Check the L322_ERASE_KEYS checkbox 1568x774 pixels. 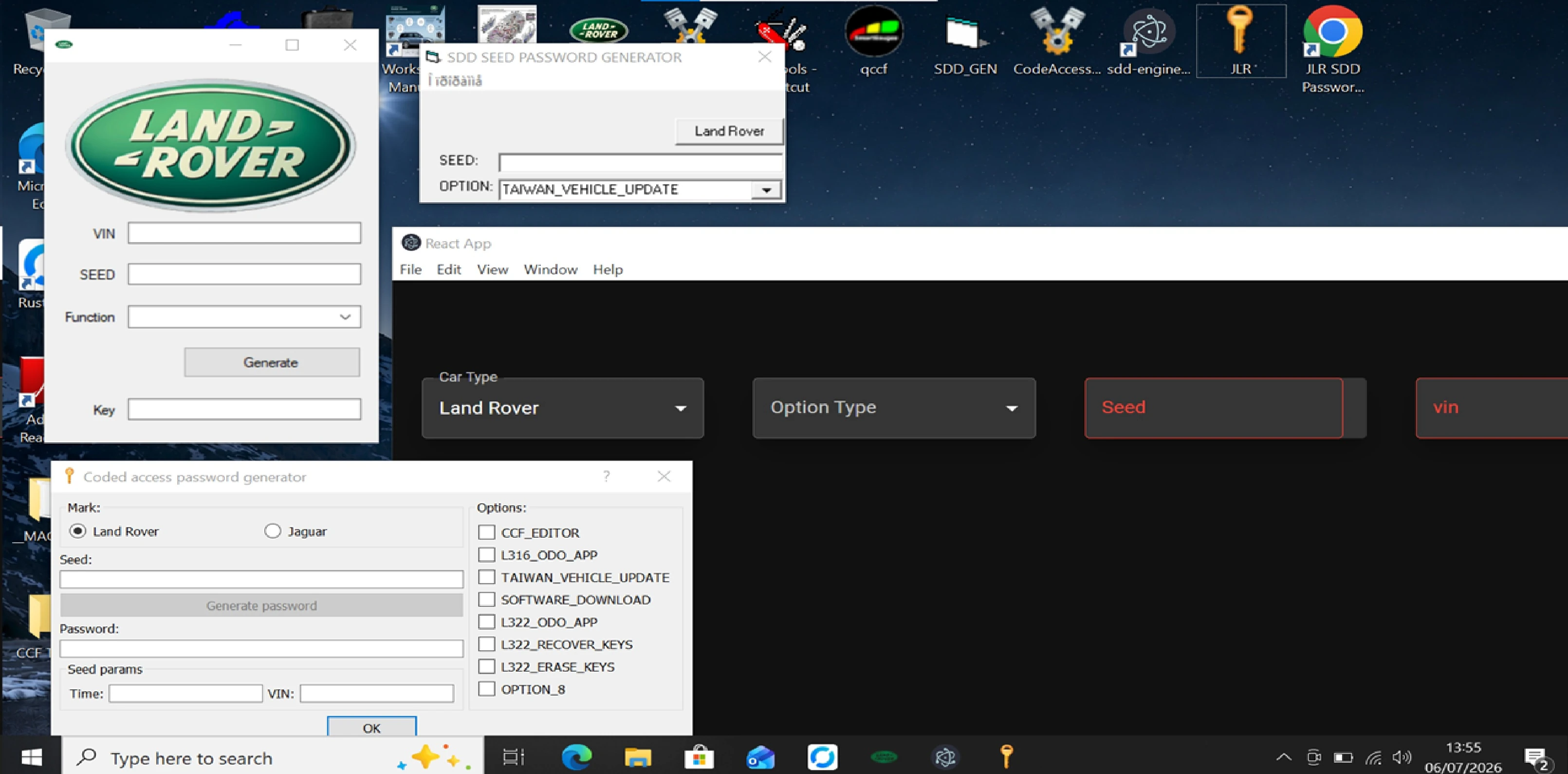(486, 667)
